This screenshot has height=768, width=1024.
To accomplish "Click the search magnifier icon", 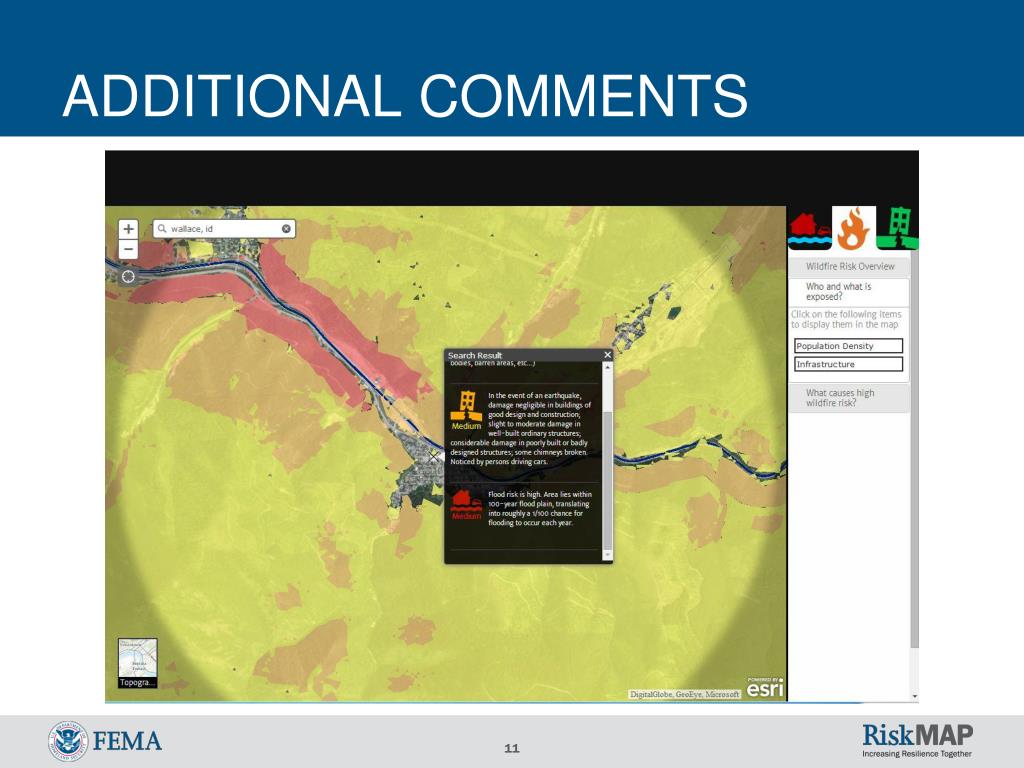I will click(162, 229).
